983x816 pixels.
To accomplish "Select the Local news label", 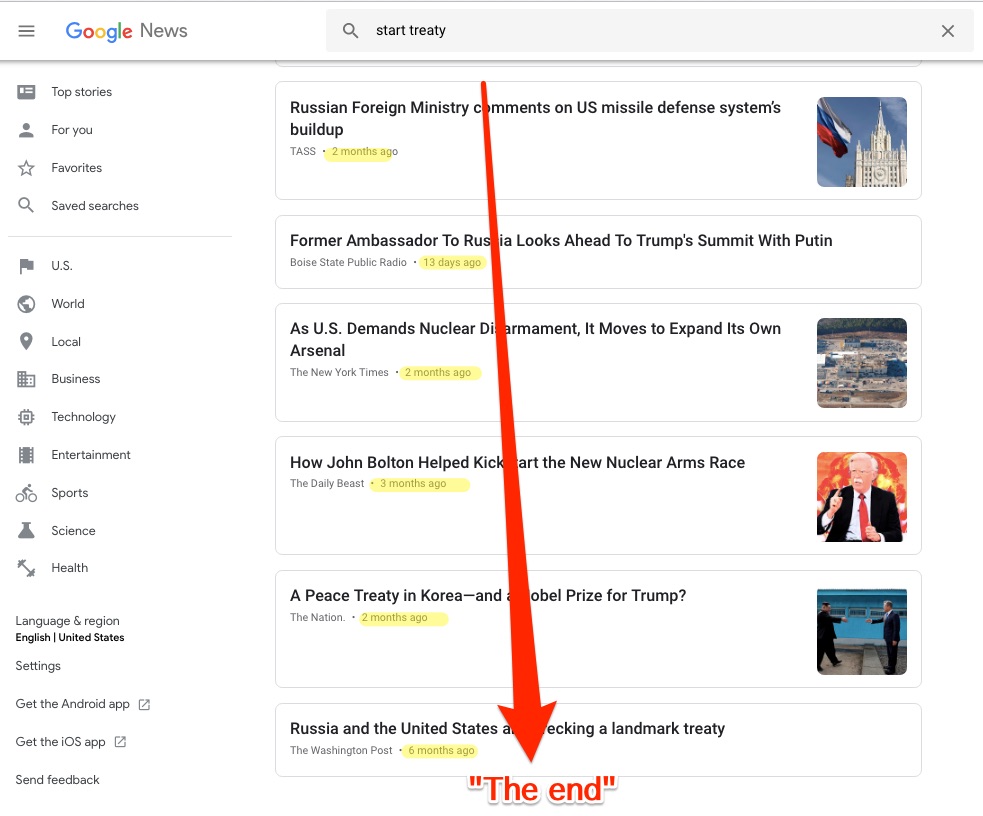I will pyautogui.click(x=66, y=342).
